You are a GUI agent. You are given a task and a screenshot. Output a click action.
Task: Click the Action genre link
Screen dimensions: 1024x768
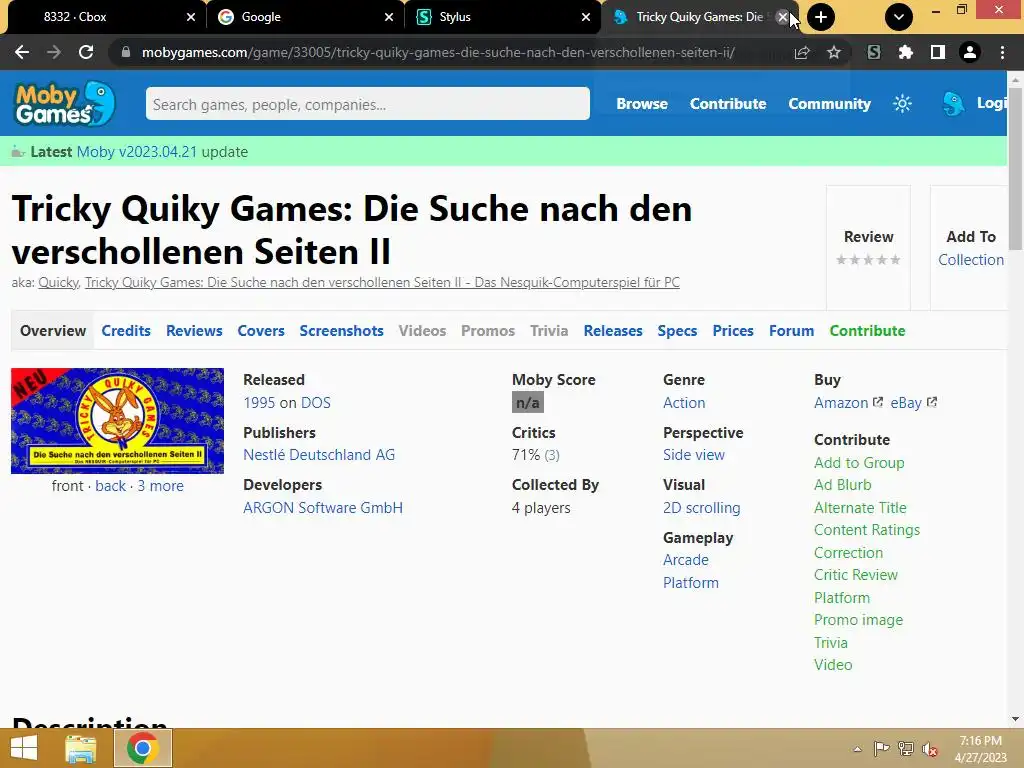(684, 402)
